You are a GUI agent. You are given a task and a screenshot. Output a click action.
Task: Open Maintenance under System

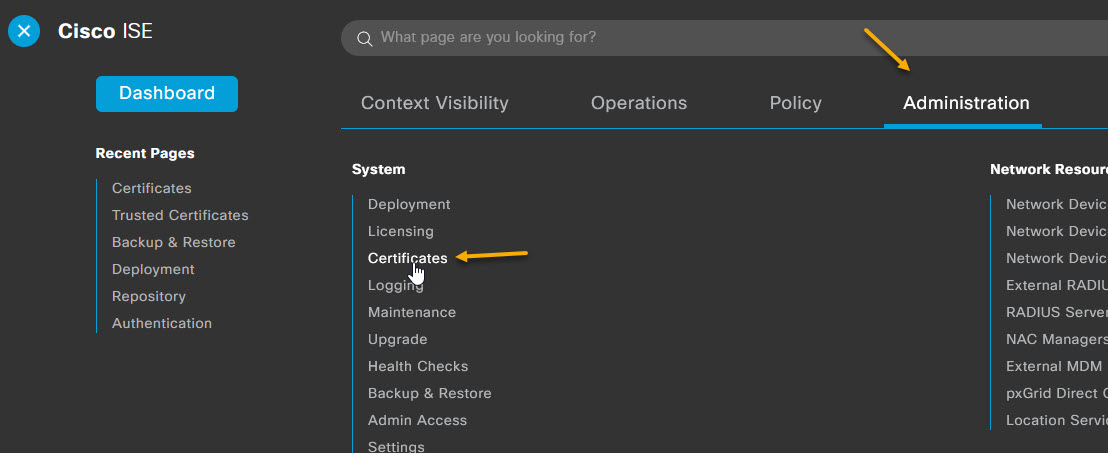pos(412,312)
